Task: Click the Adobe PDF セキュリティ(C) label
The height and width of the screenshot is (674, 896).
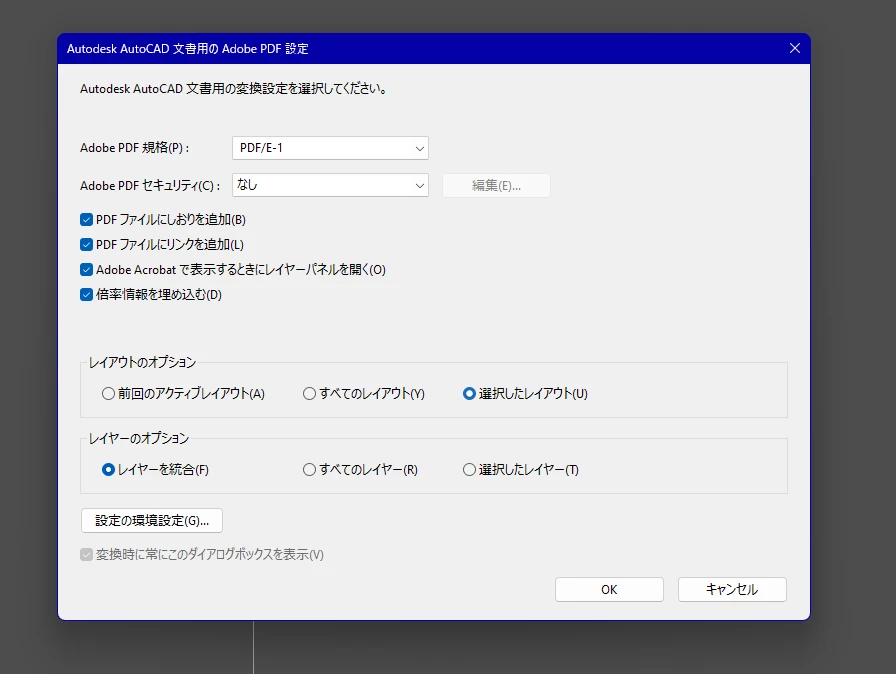Action: click(150, 186)
